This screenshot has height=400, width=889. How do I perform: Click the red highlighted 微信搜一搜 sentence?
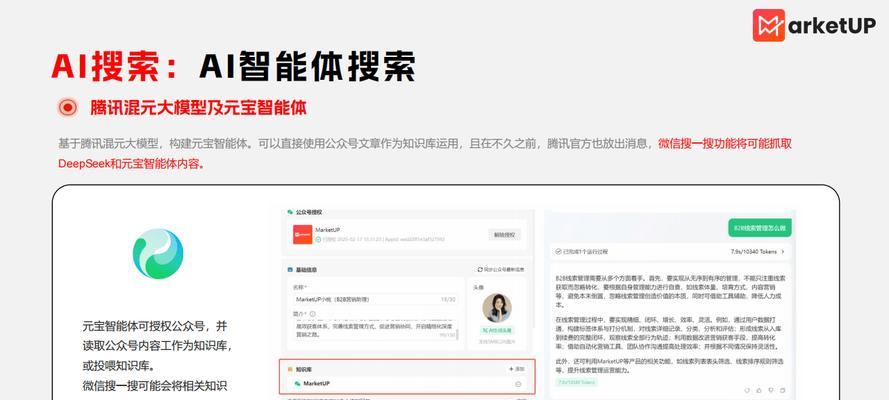425,154
